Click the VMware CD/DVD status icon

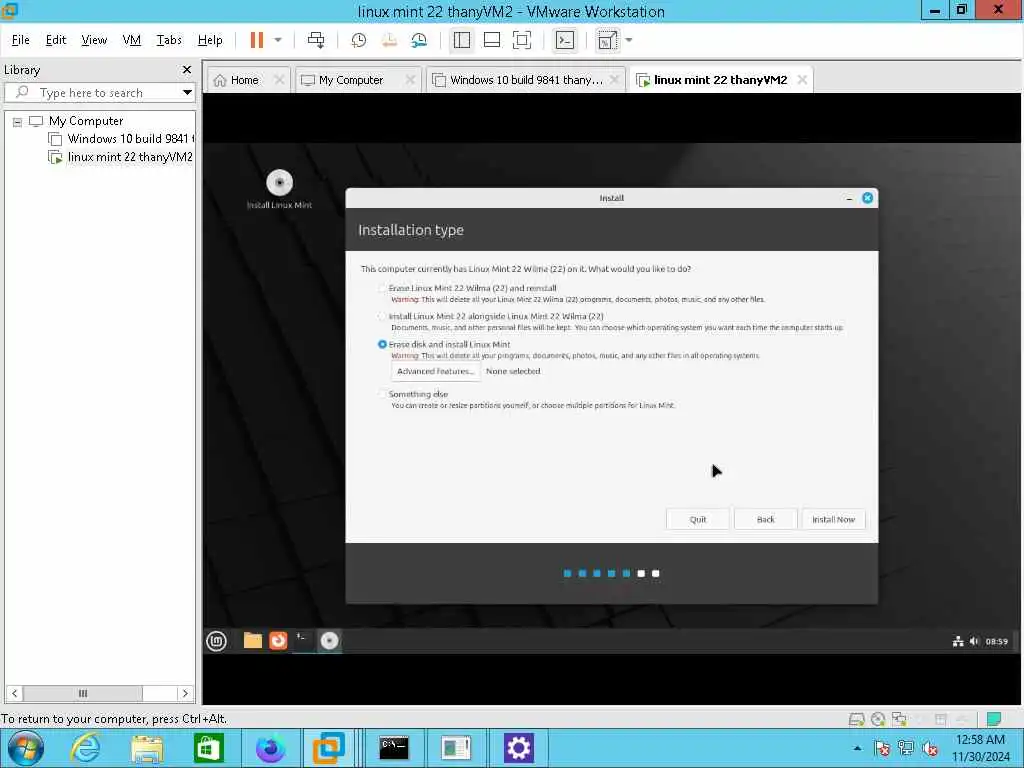[878, 720]
